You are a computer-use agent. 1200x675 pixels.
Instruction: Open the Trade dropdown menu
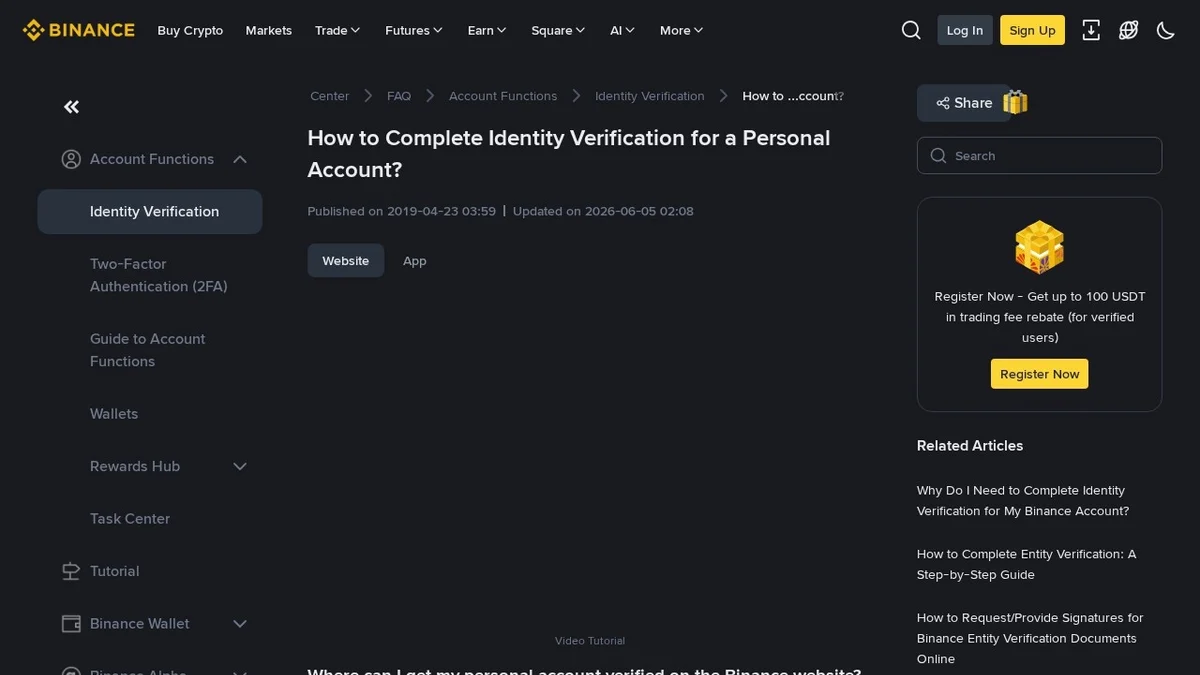click(337, 30)
